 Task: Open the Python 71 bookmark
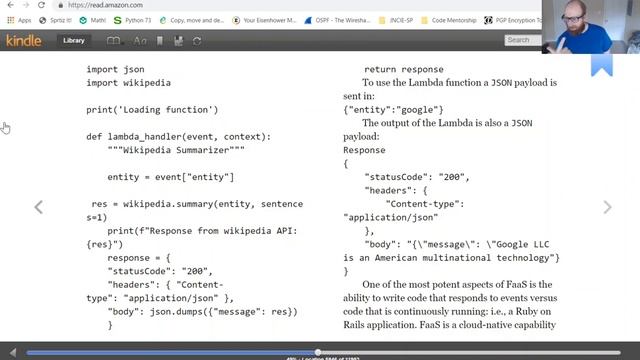pyautogui.click(x=132, y=20)
